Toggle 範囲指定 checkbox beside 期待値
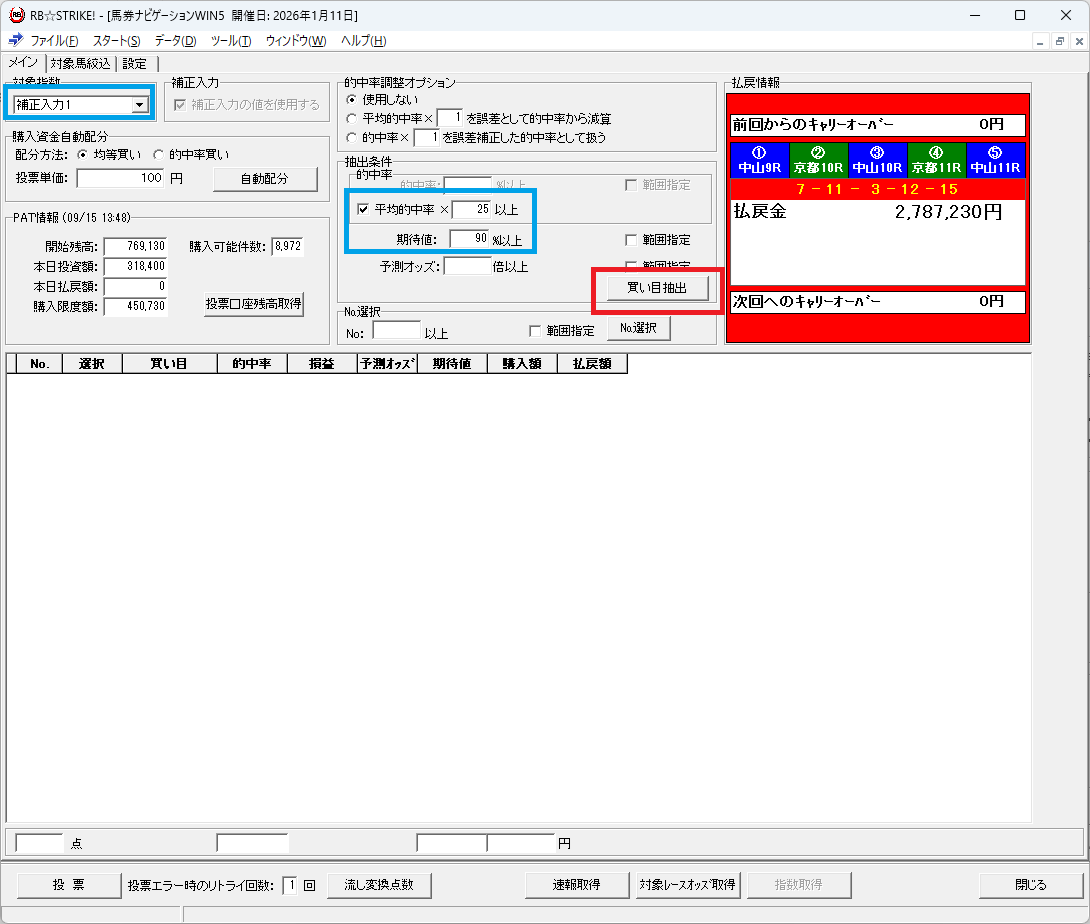This screenshot has width=1090, height=924. (631, 240)
